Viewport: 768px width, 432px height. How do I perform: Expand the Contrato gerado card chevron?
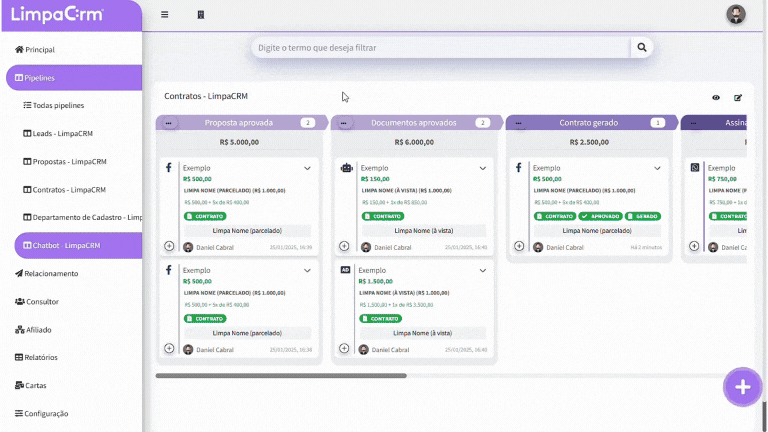point(657,168)
